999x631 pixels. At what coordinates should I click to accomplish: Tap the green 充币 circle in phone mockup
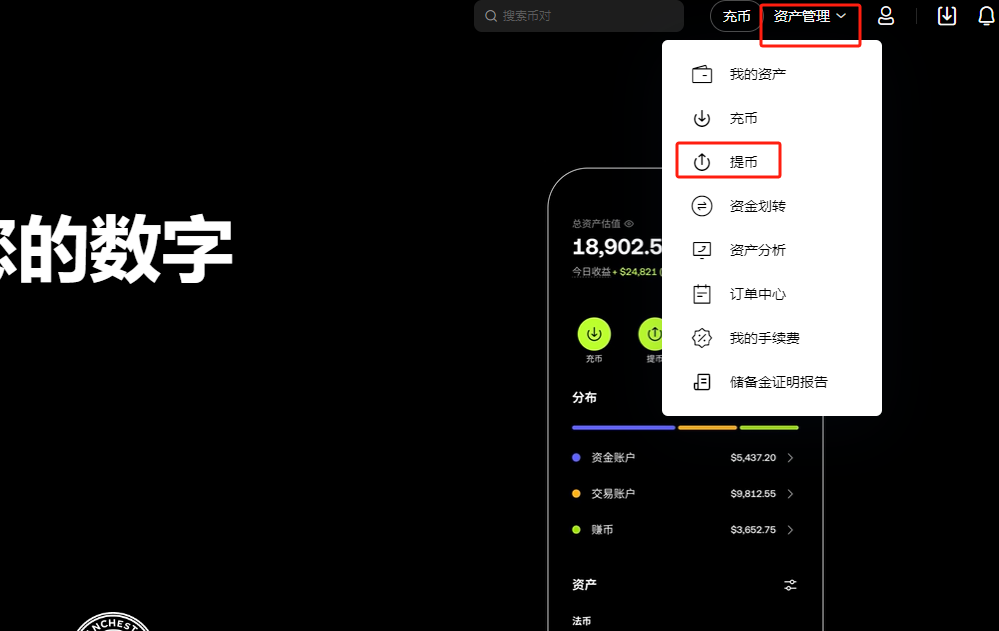(594, 334)
